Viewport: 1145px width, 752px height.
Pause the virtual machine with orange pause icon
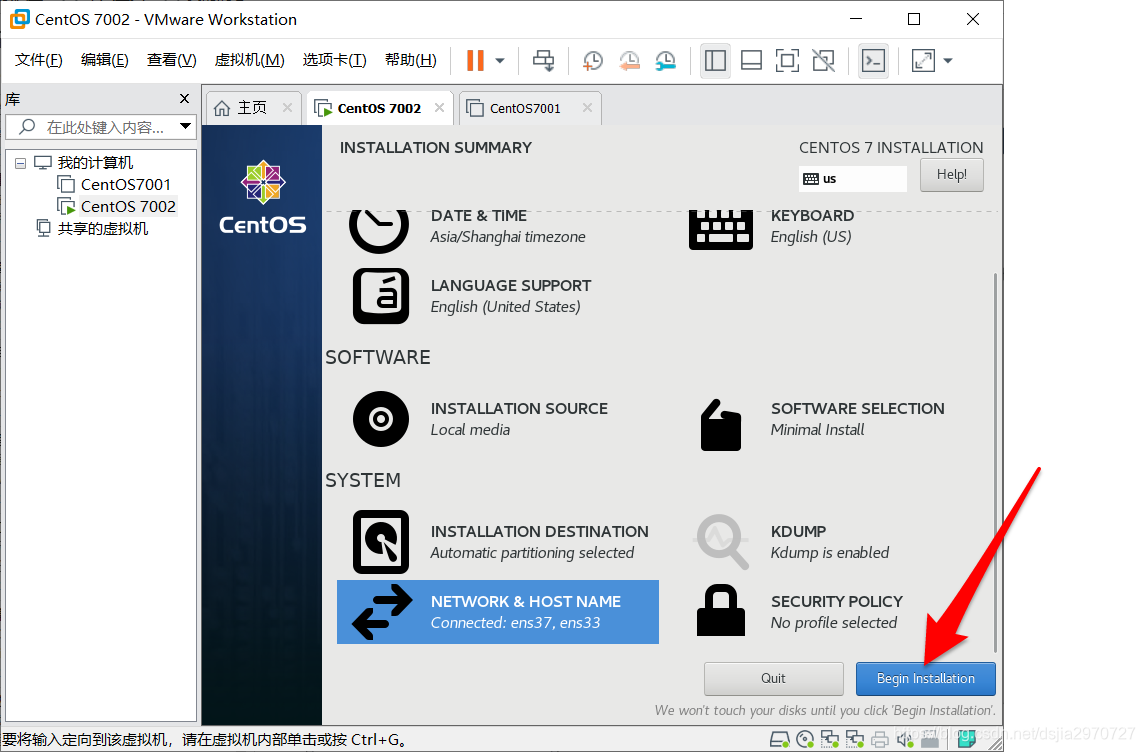pos(475,61)
